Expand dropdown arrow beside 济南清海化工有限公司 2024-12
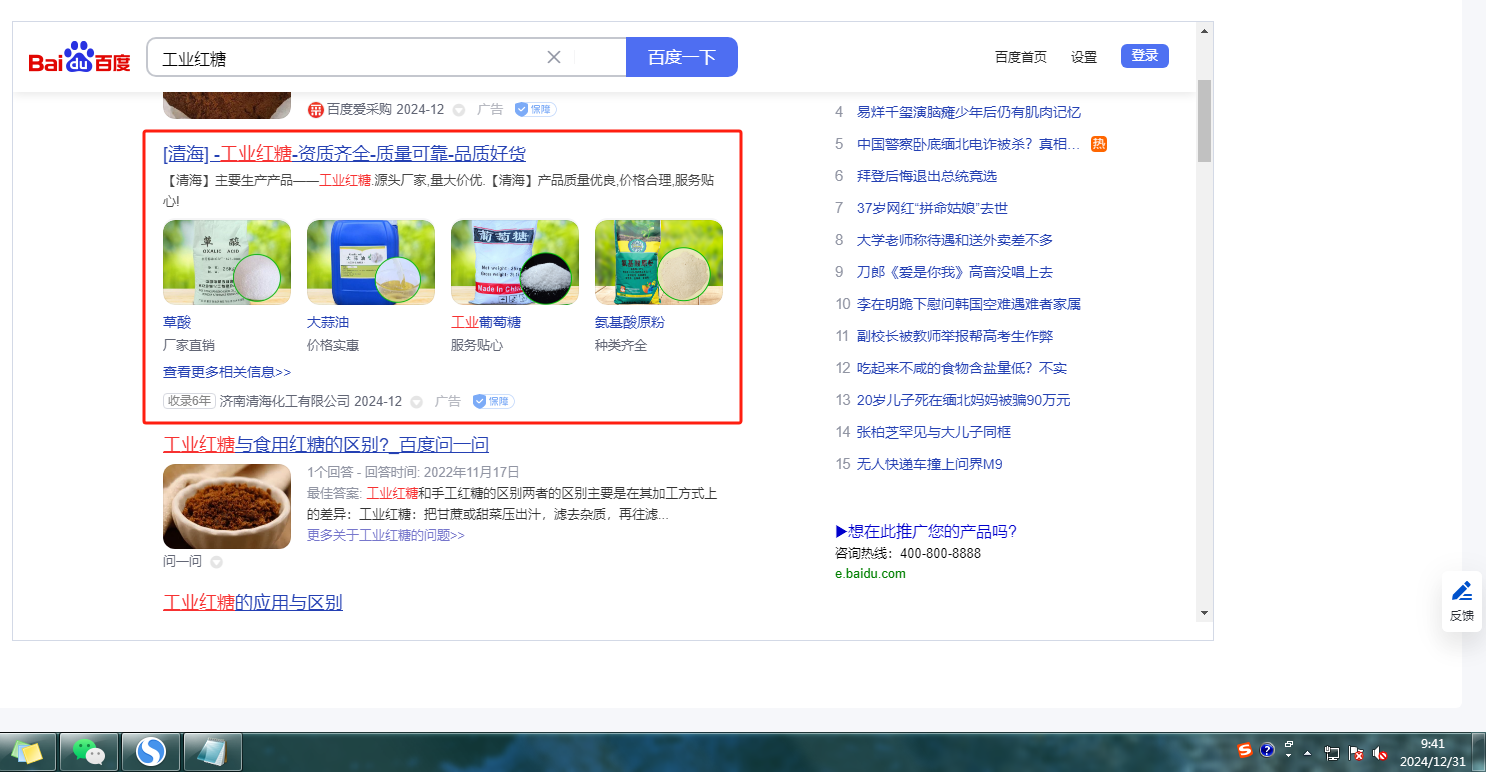The height and width of the screenshot is (772, 1486). [x=416, y=402]
